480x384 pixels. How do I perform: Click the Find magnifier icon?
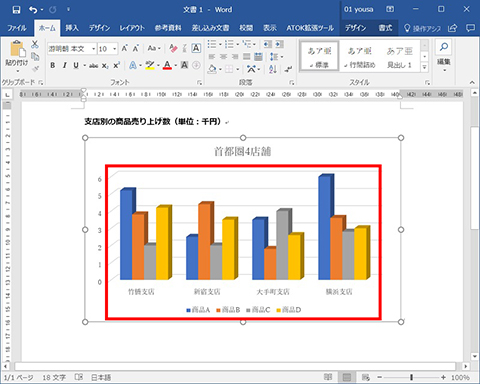tap(444, 47)
